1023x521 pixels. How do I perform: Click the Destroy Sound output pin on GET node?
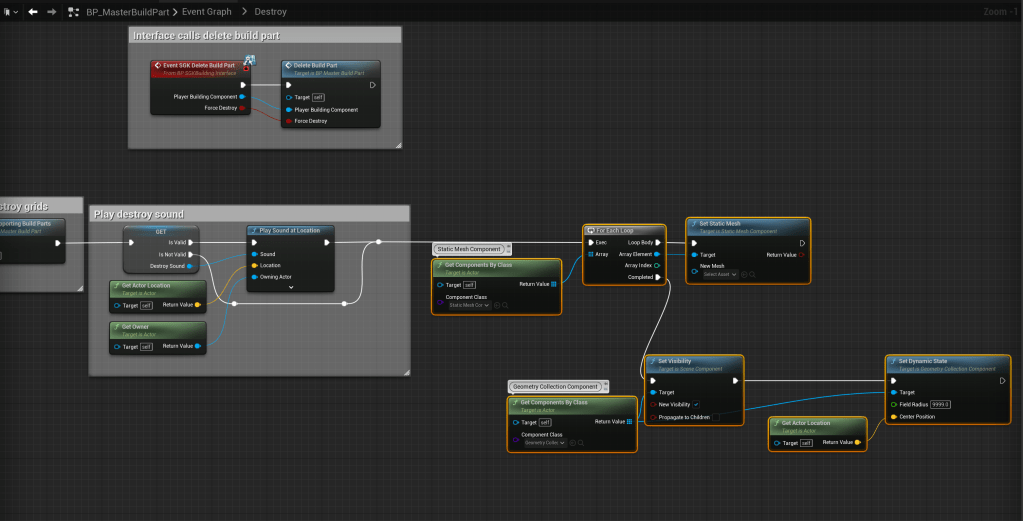pos(190,266)
